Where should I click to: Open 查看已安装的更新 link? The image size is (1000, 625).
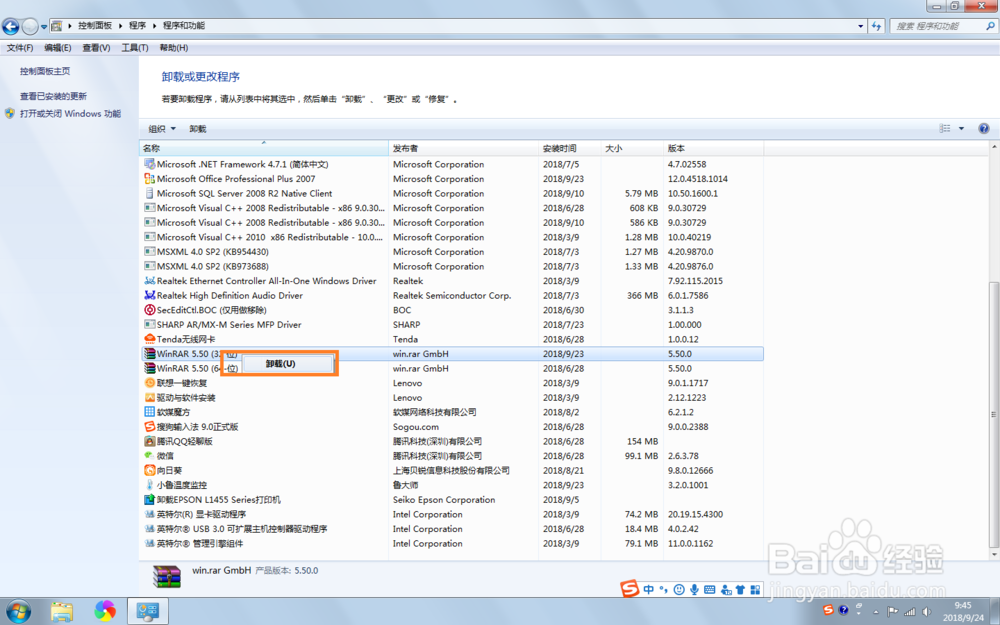(x=53, y=96)
